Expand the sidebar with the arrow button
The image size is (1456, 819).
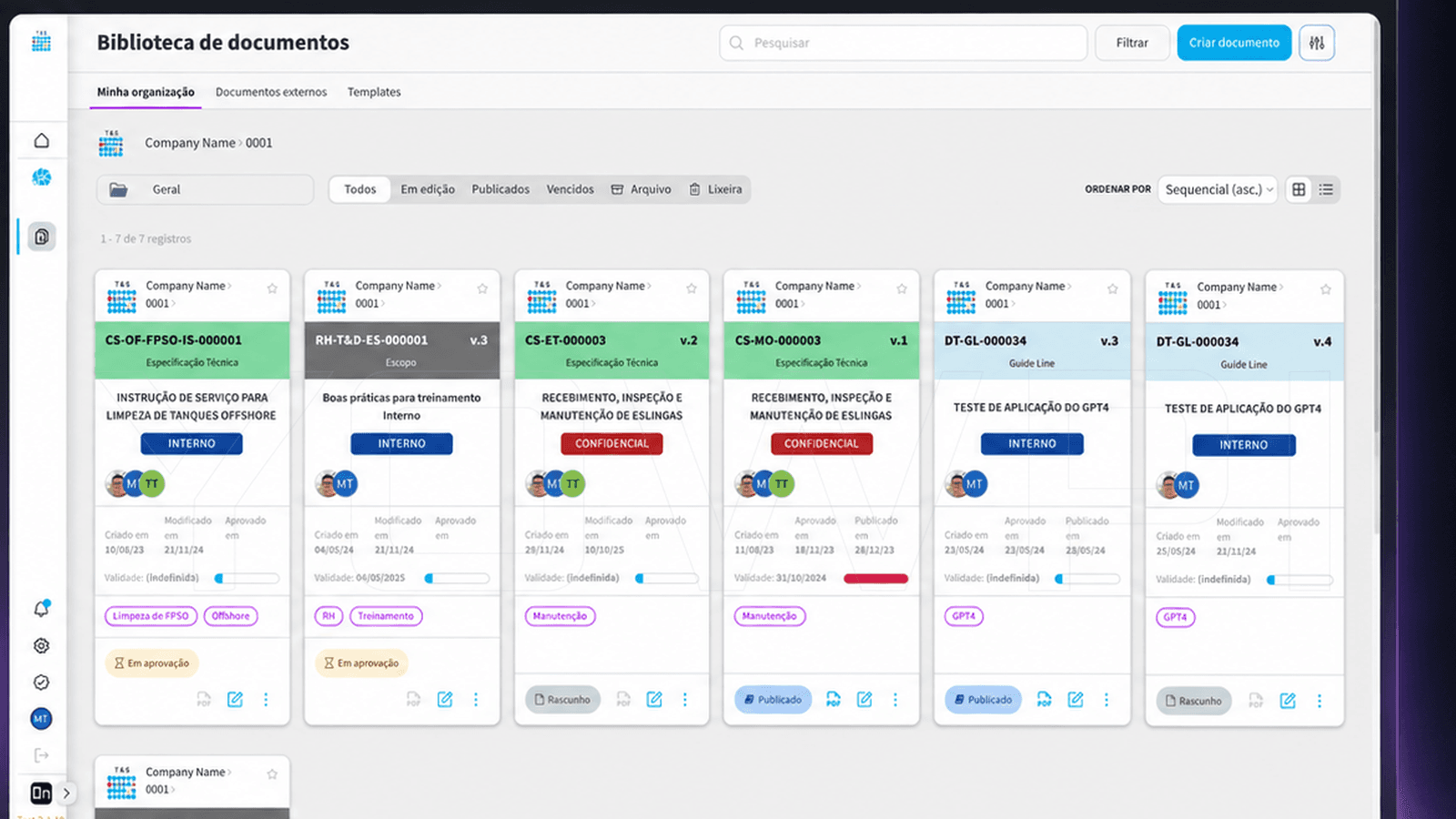(x=66, y=793)
